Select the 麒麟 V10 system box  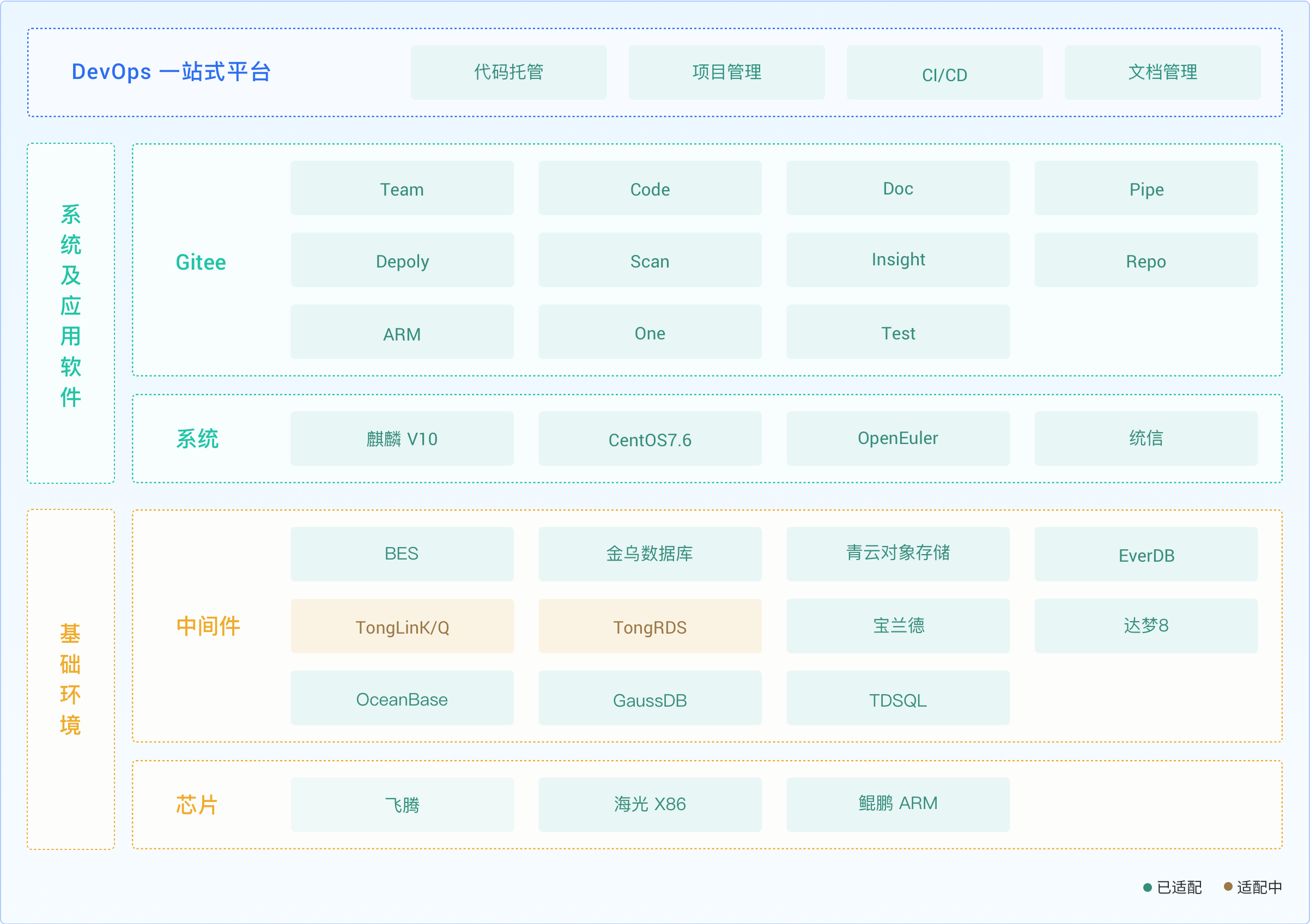click(402, 439)
